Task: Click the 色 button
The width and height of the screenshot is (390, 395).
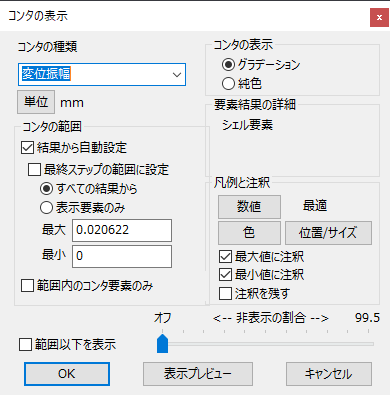Action: [249, 233]
